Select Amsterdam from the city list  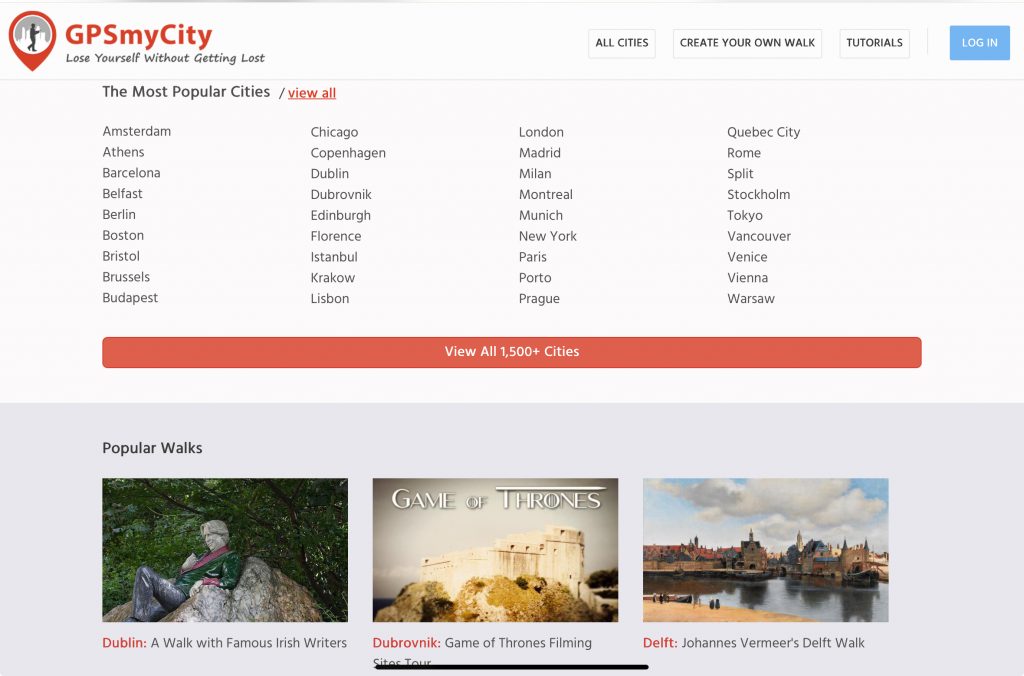point(136,131)
